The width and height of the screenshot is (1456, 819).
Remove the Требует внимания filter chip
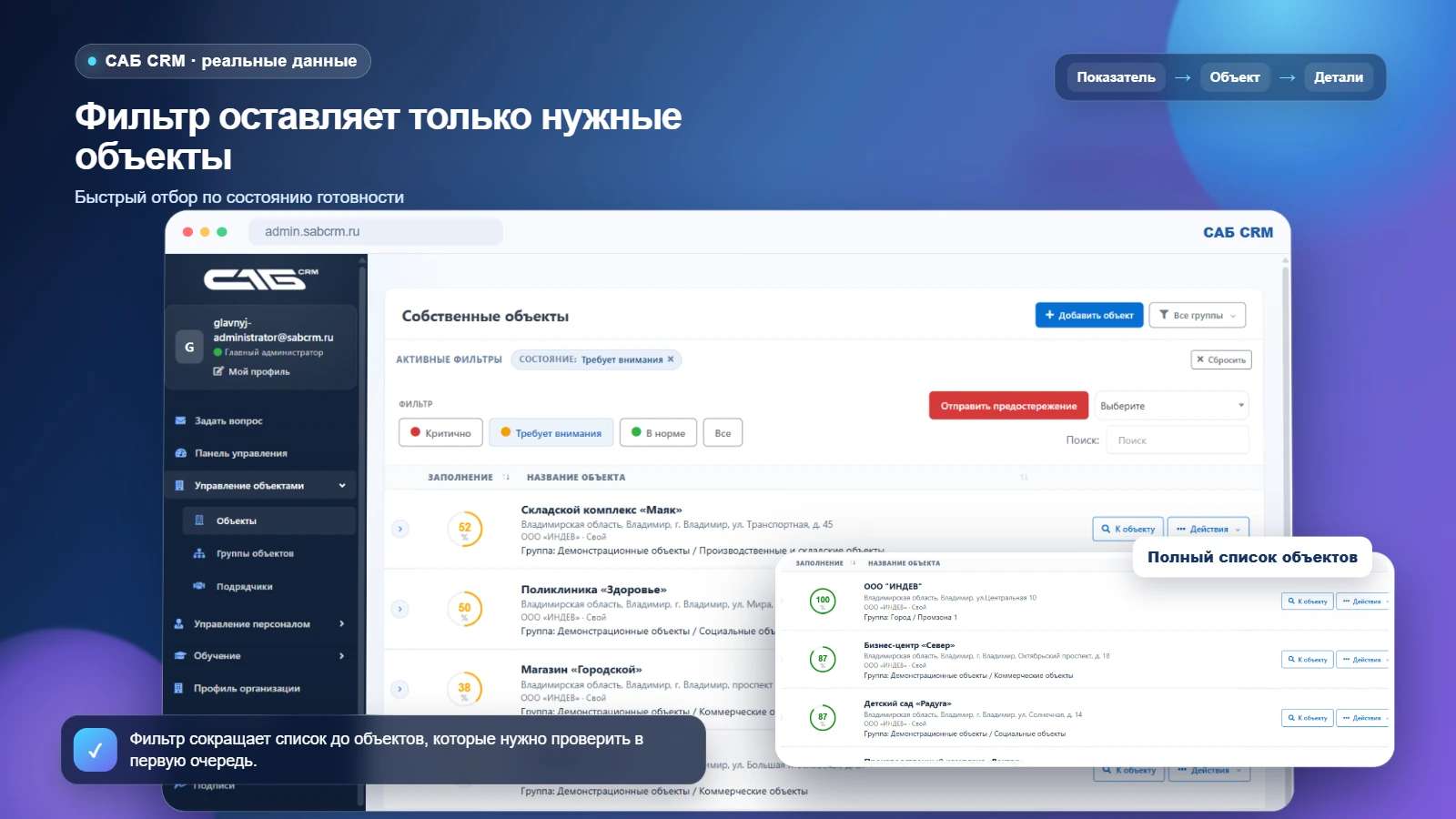coord(671,359)
